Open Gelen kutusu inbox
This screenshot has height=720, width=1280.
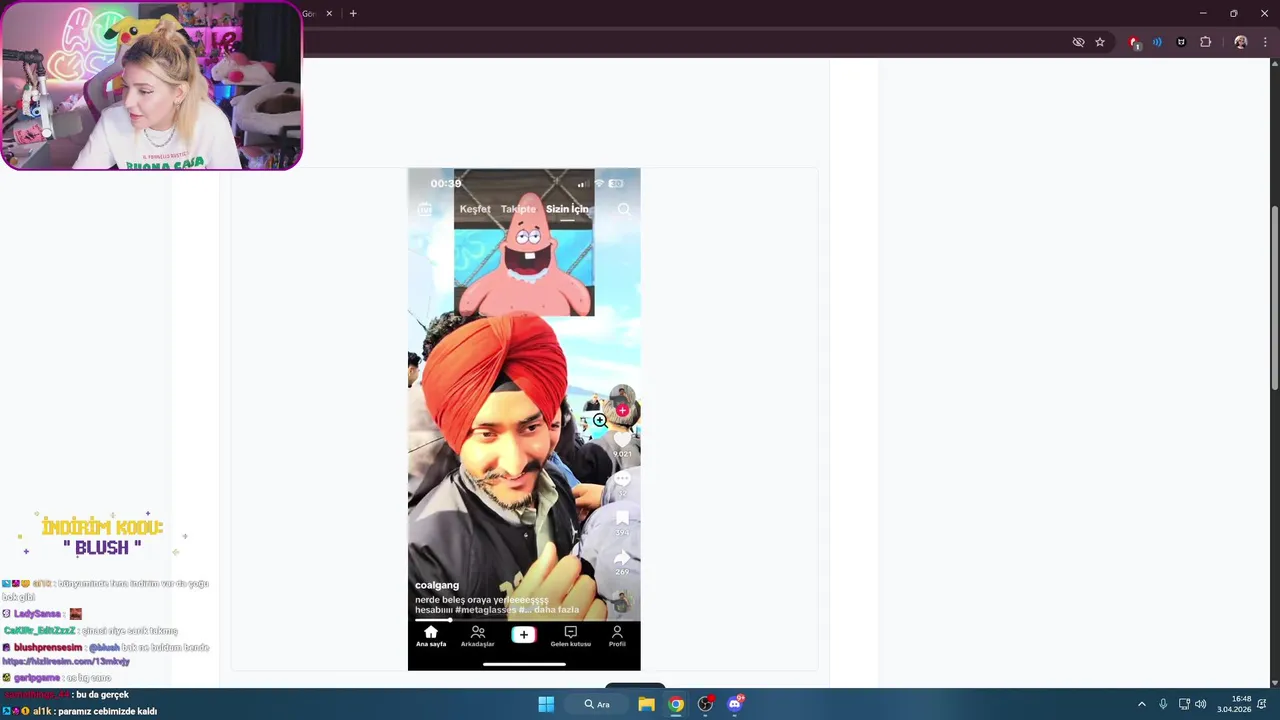point(570,636)
